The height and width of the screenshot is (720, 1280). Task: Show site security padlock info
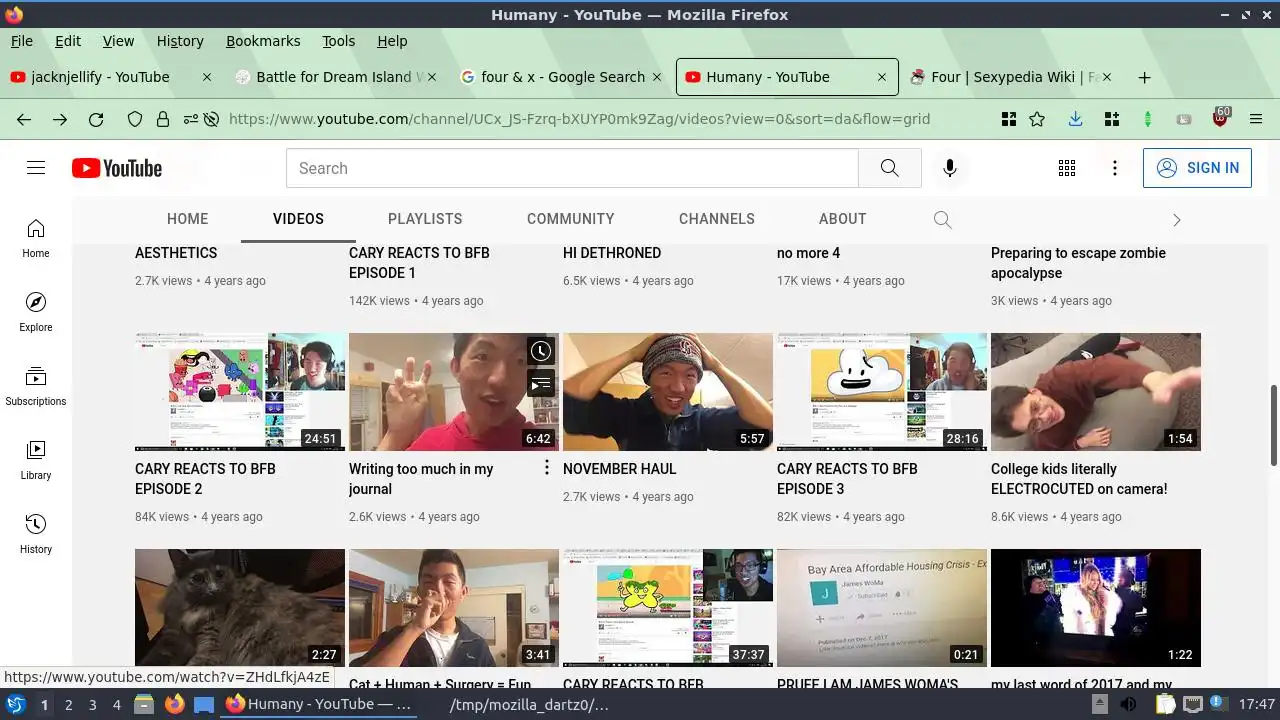tap(163, 119)
